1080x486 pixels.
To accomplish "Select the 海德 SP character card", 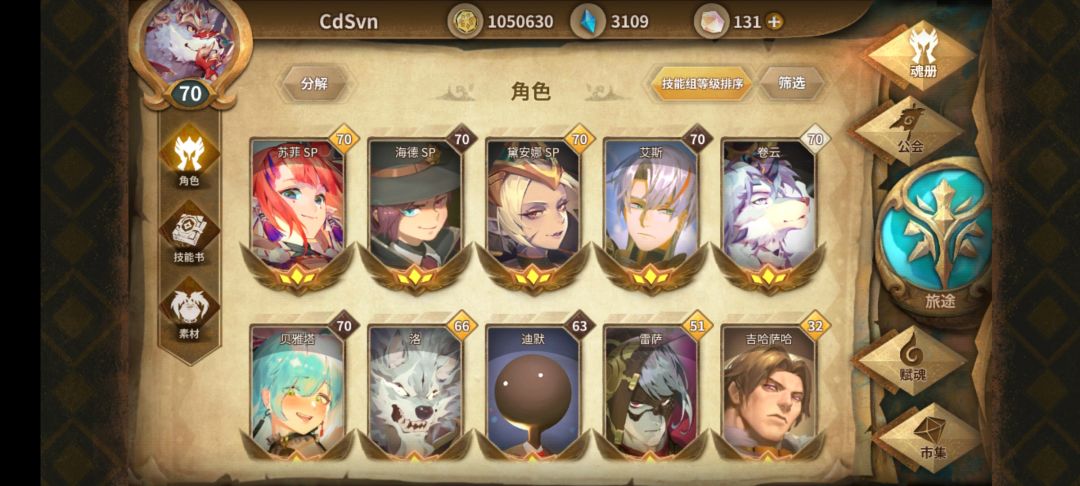I will coord(415,210).
